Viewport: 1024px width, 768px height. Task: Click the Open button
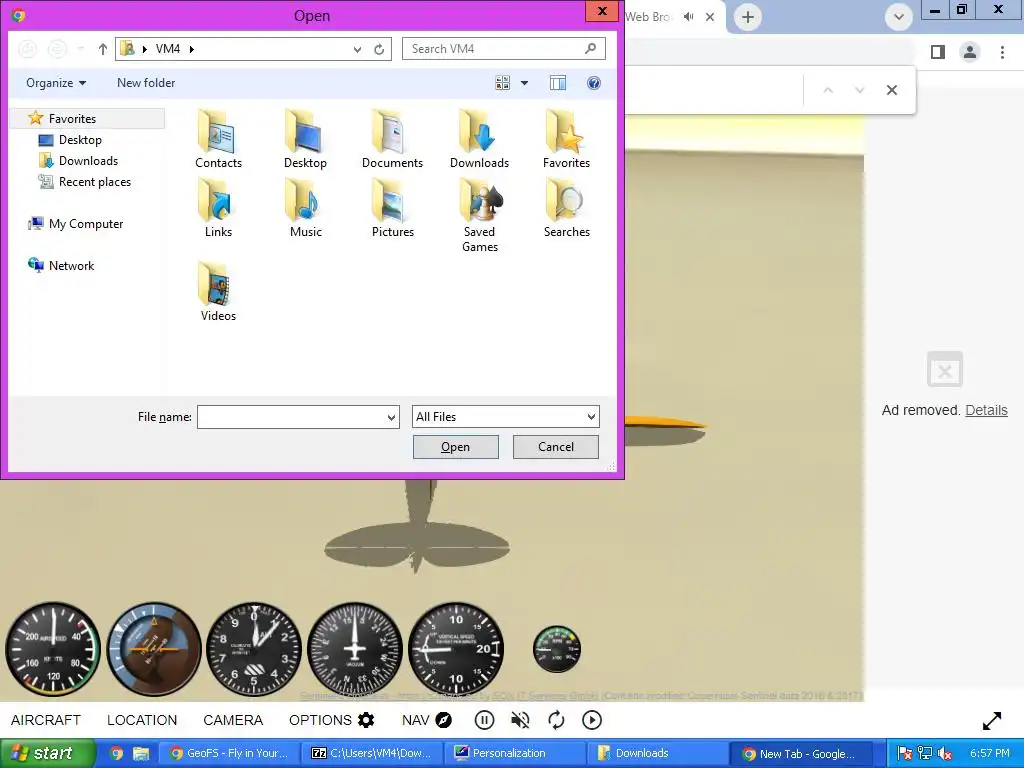(456, 447)
